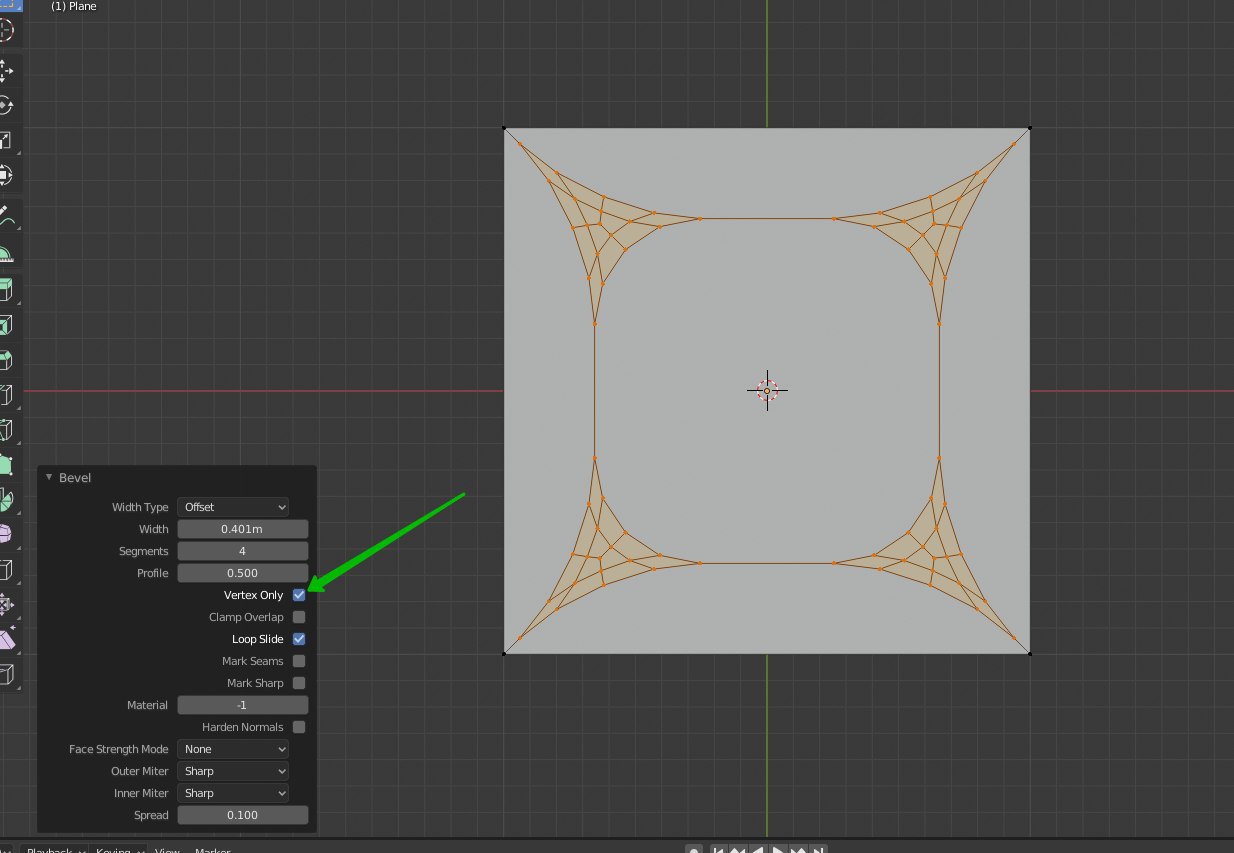The width and height of the screenshot is (1234, 853).
Task: Collapse the Bevel operator panel
Action: (x=49, y=478)
